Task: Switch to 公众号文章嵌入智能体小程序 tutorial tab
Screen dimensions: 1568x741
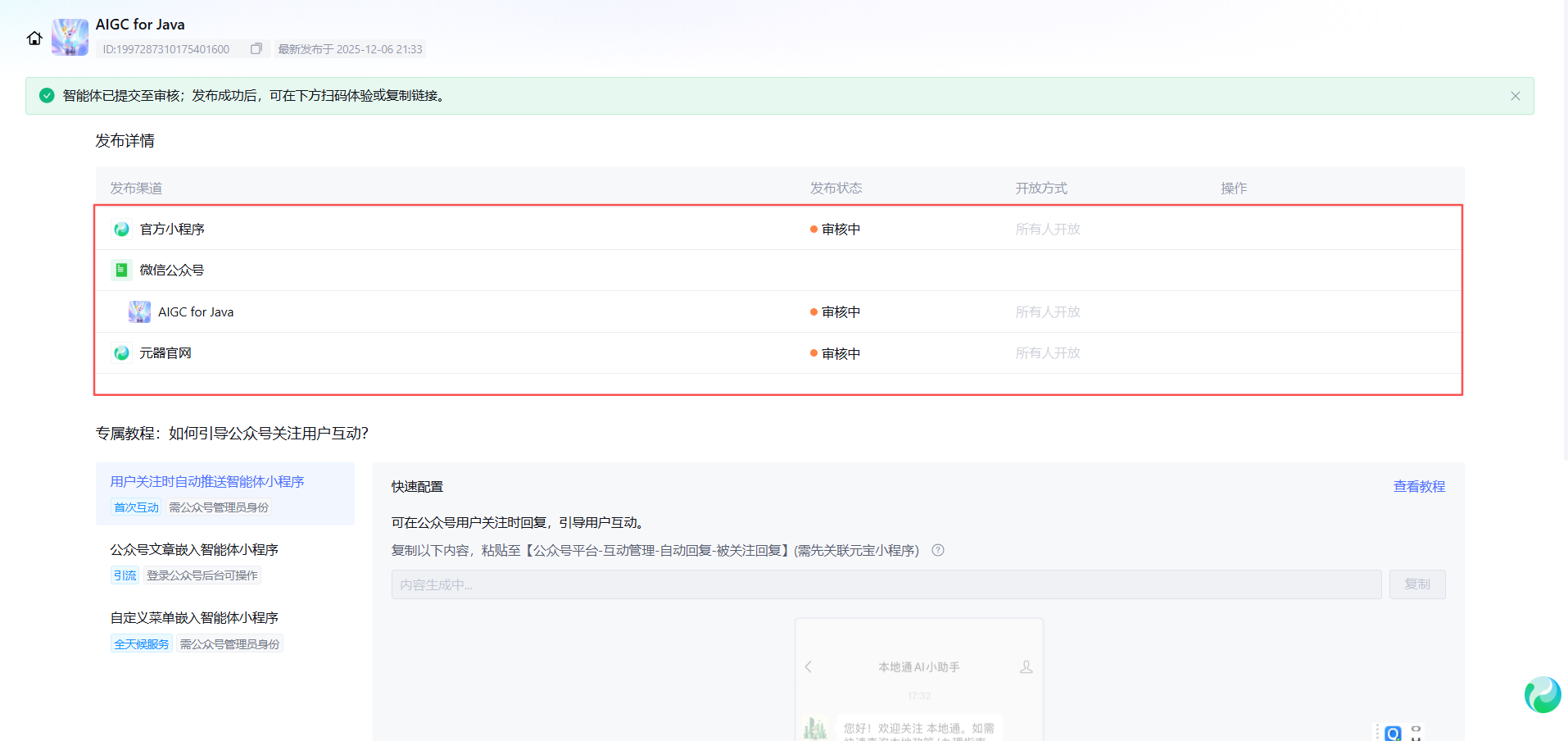Action: click(x=194, y=550)
